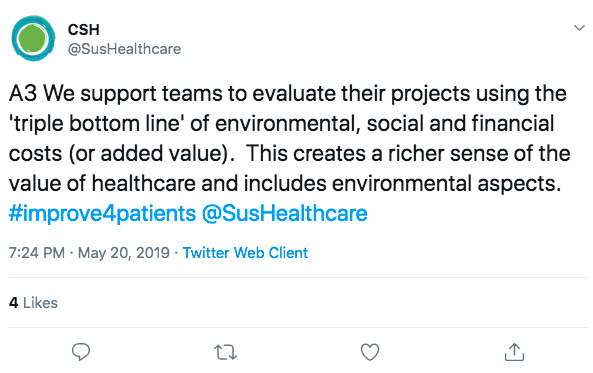
Task: Expand the tweet options chevron menu
Action: point(579,28)
